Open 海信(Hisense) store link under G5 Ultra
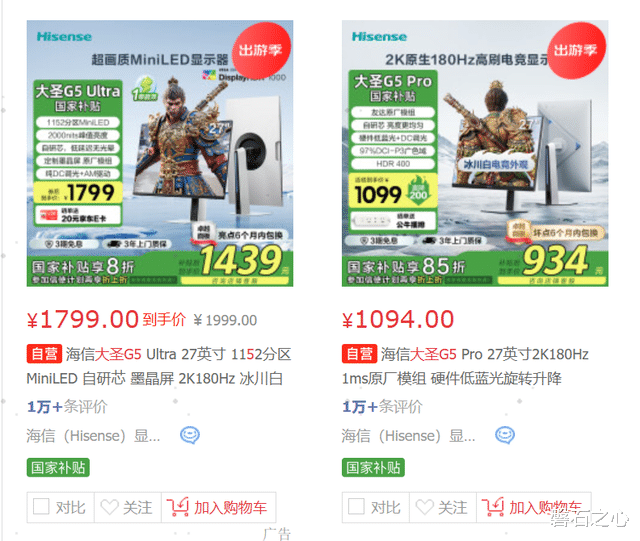This screenshot has height=541, width=640. coord(93,436)
